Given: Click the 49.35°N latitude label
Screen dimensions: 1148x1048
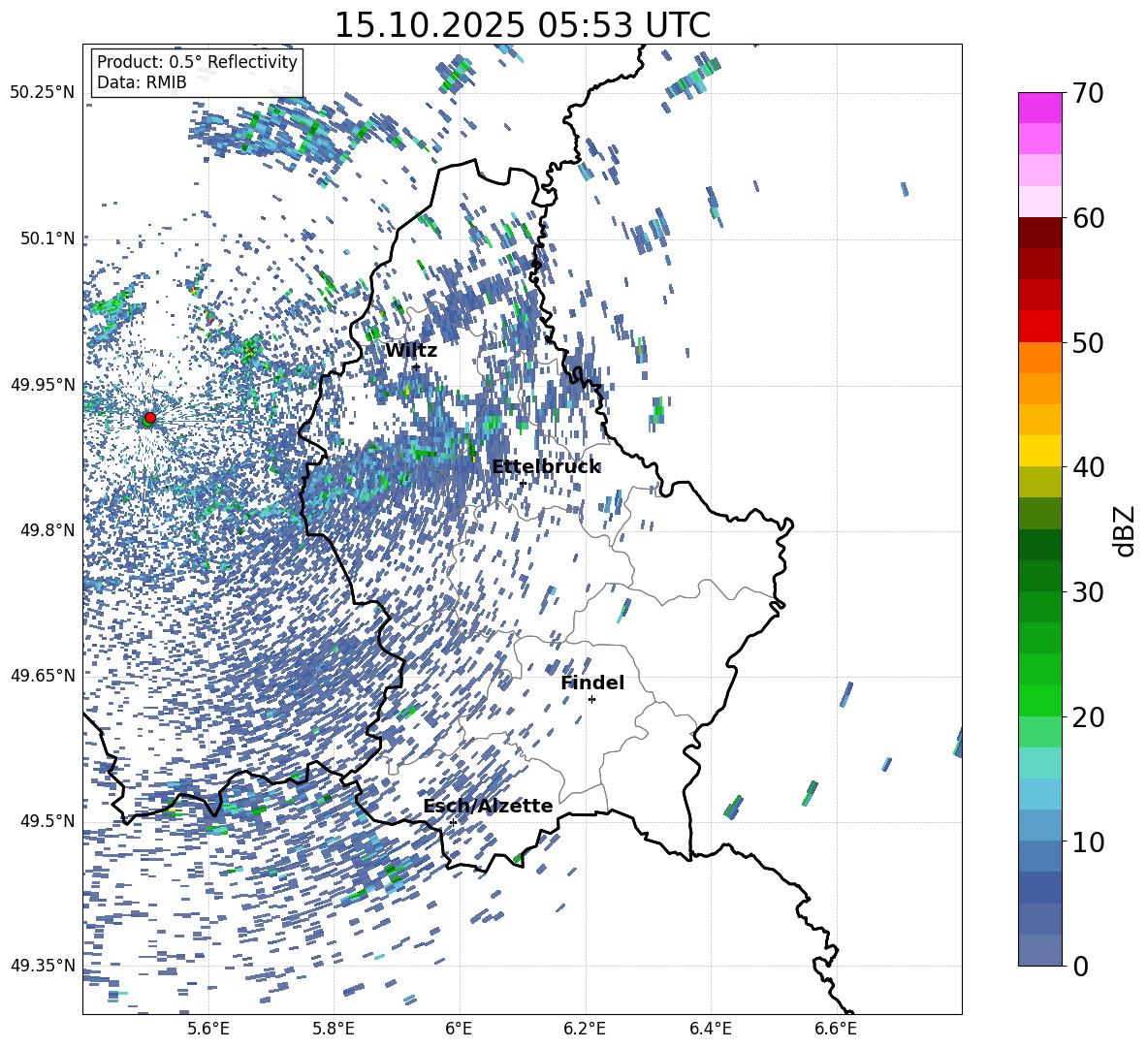Looking at the screenshot, I should (x=43, y=966).
